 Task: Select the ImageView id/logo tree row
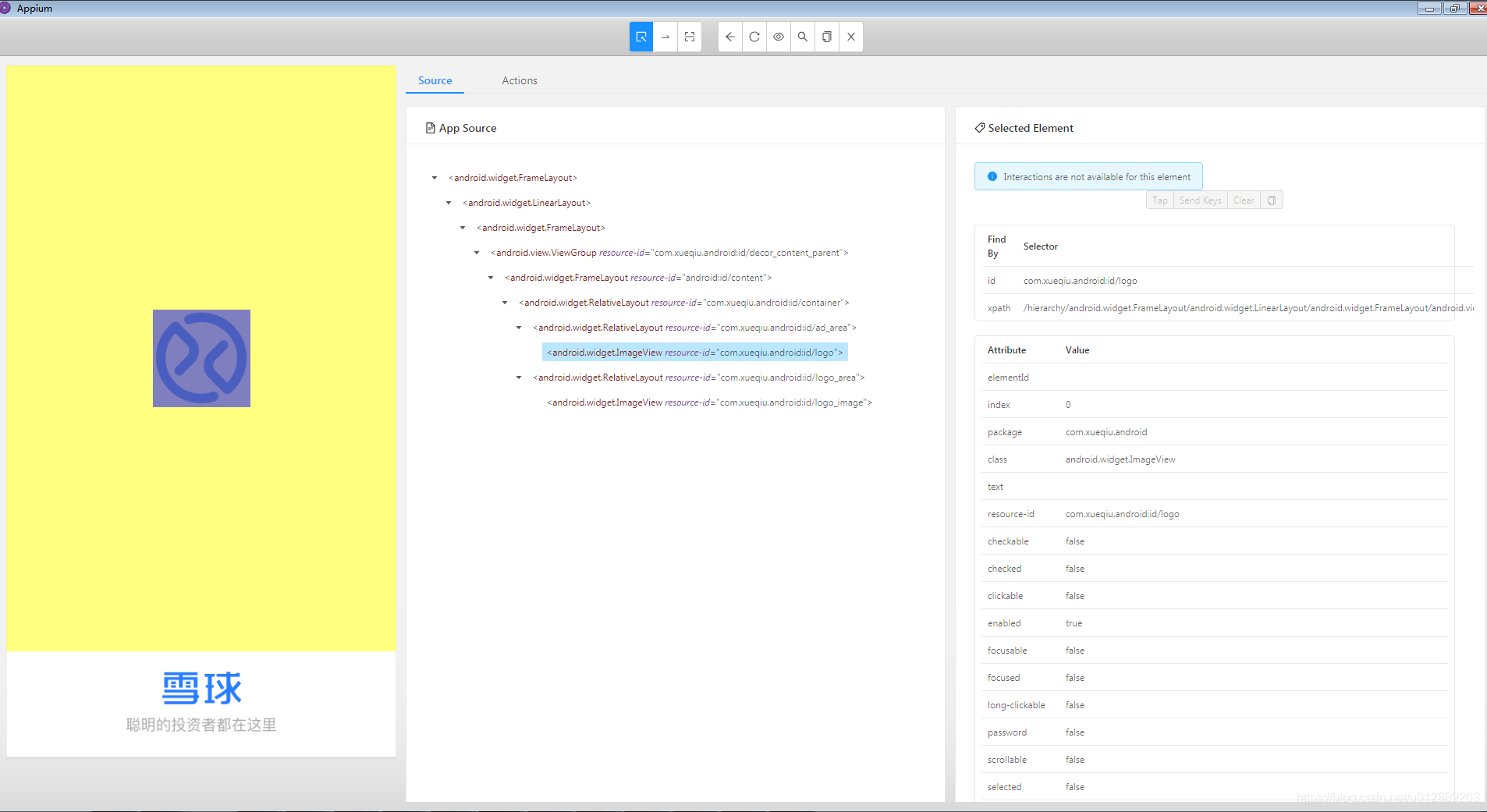[x=695, y=353]
